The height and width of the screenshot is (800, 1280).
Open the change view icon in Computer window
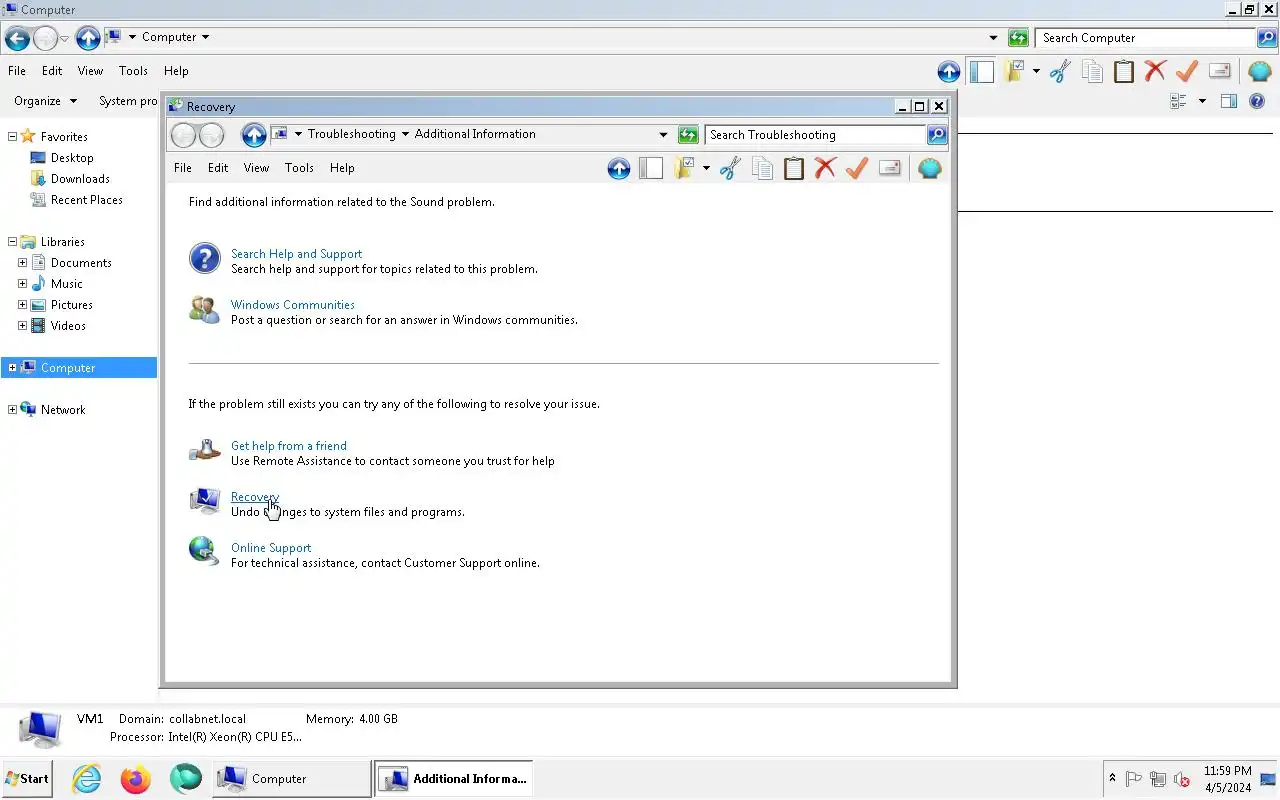(1179, 101)
